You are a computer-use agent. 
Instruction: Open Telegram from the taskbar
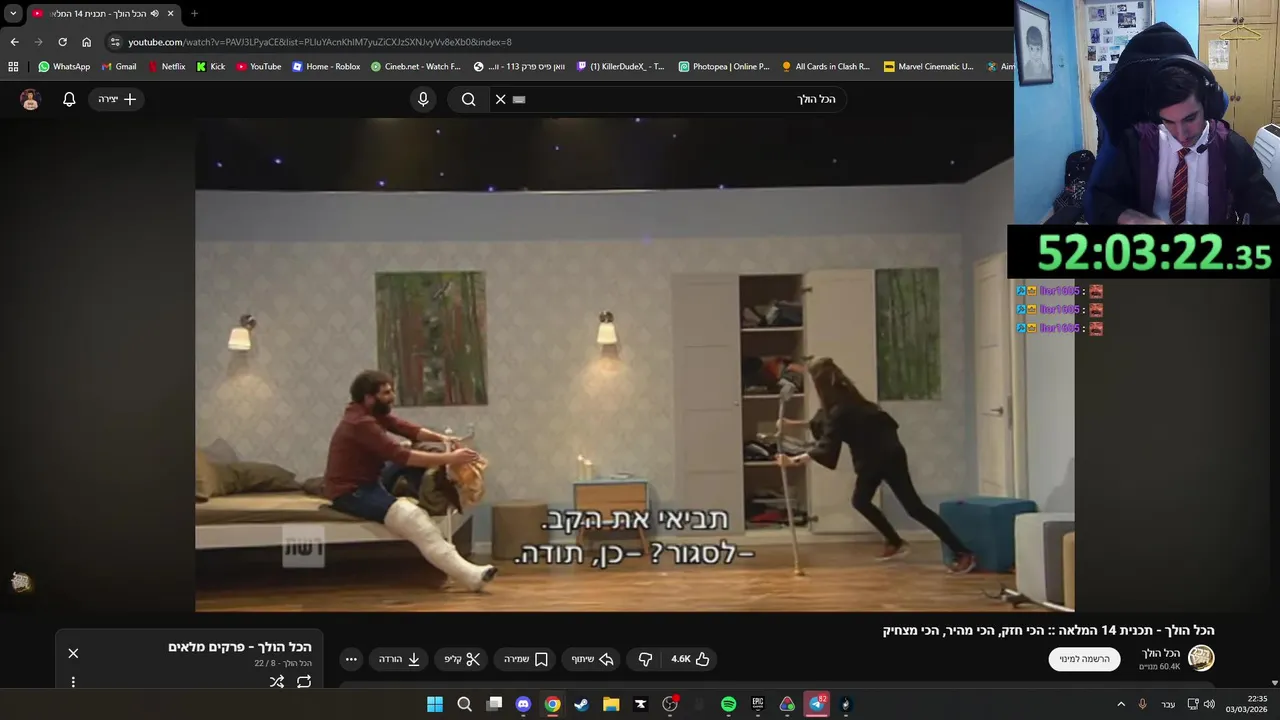click(x=817, y=704)
